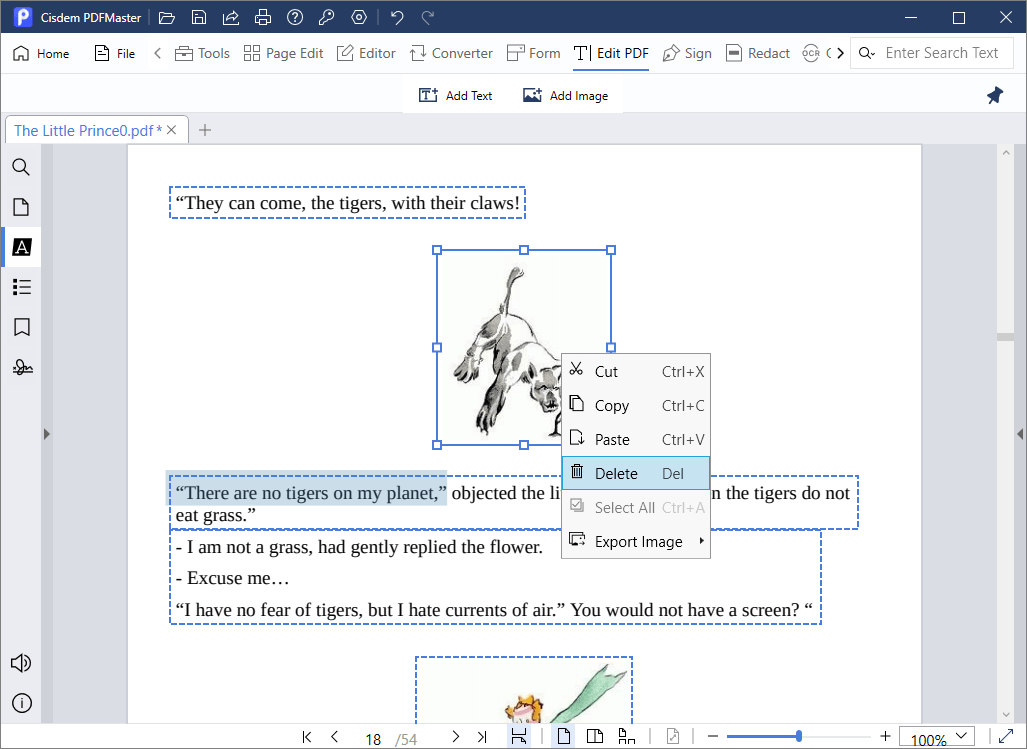
Task: Go to the previous page
Action: click(335, 737)
